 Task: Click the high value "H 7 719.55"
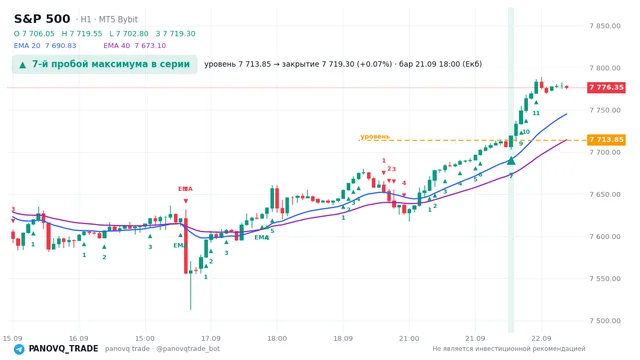[82, 34]
